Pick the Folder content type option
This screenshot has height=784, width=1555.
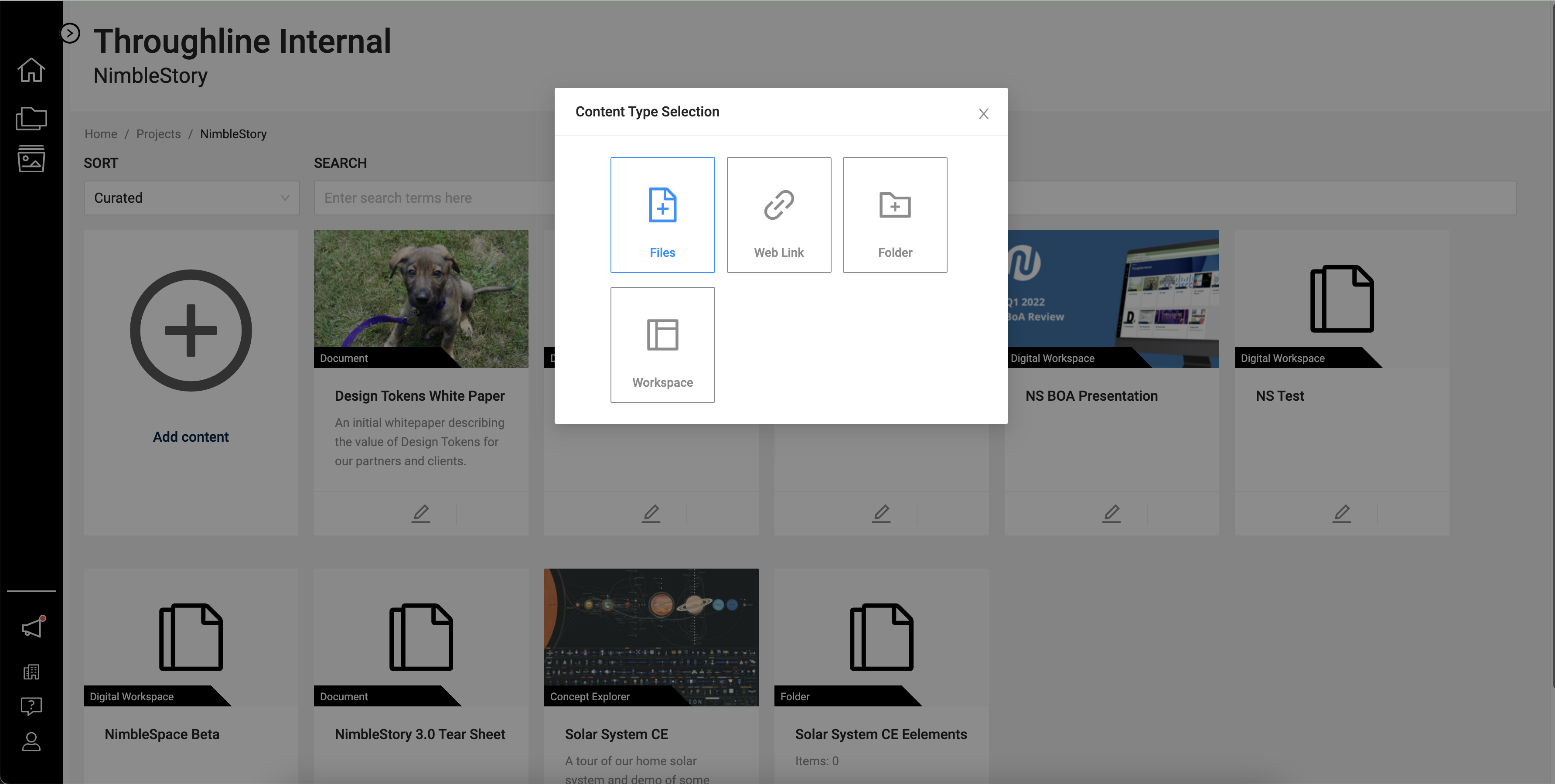895,215
